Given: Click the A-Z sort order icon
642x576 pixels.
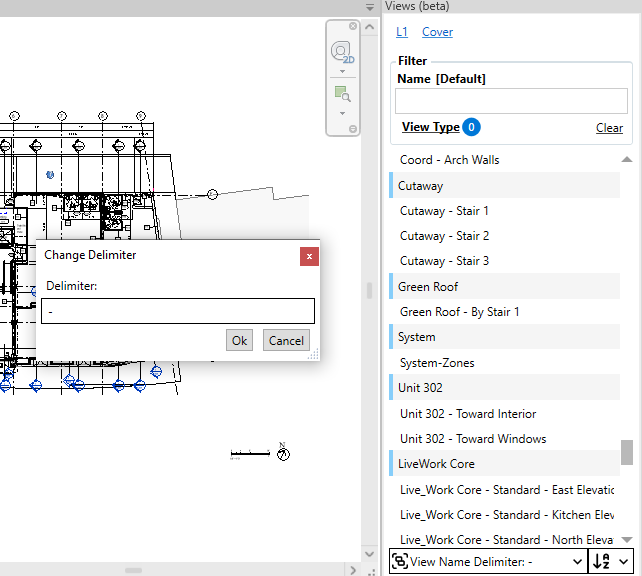Looking at the screenshot, I should tap(603, 562).
